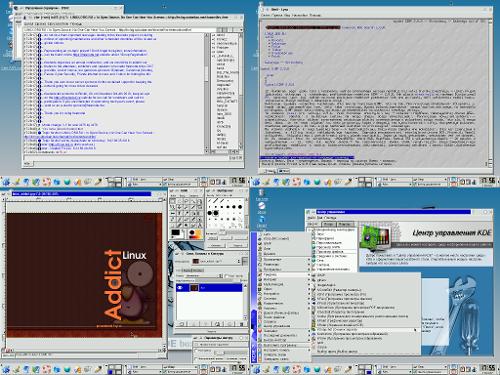Click the Close button in Brush Selection dialog

237,245
